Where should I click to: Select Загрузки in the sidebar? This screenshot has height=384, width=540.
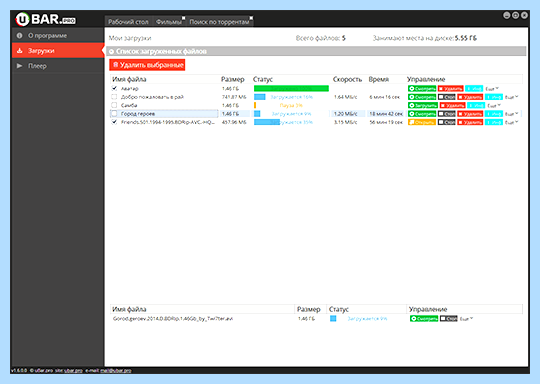tap(58, 51)
